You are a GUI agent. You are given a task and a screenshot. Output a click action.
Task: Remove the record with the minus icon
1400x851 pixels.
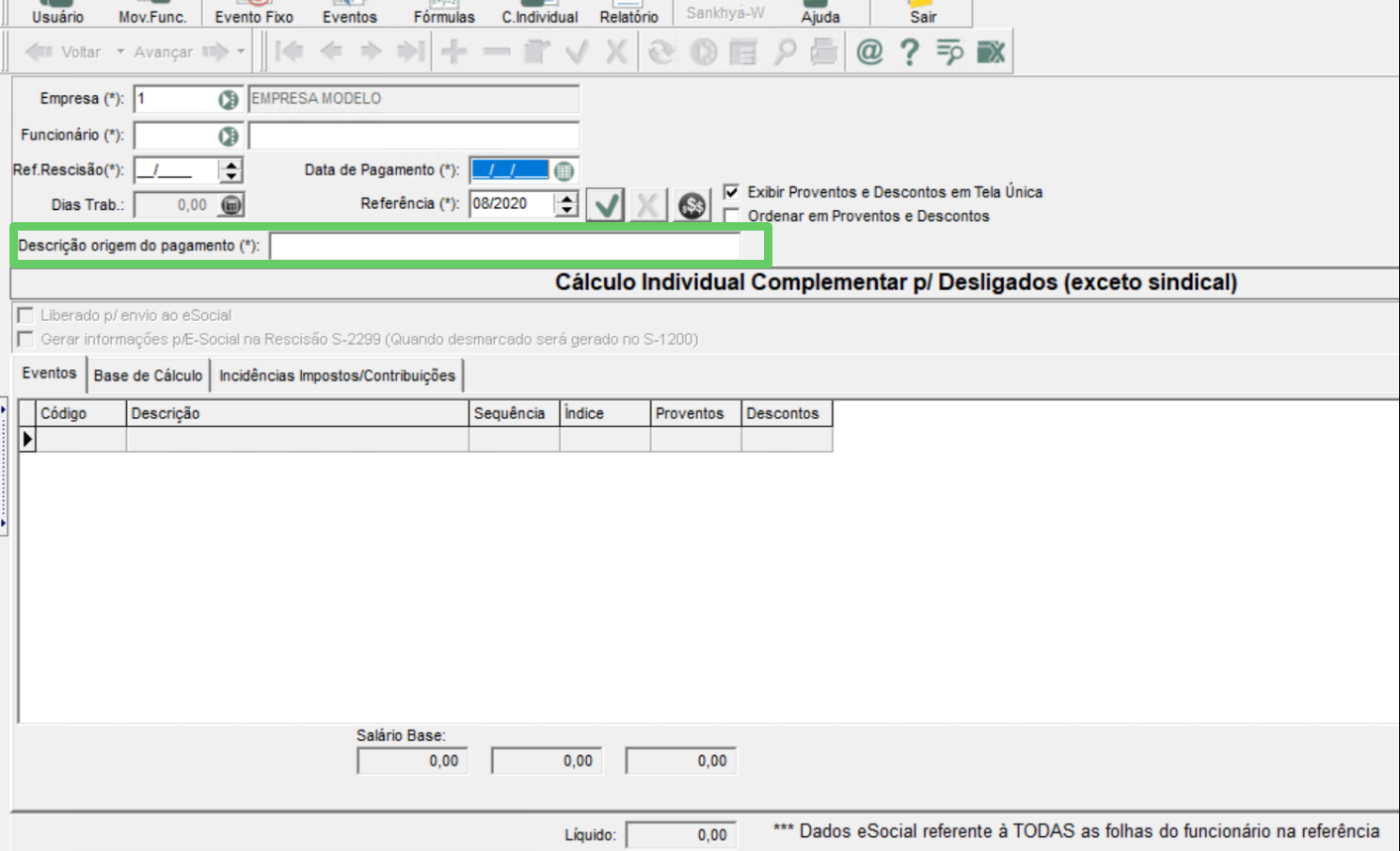point(496,52)
